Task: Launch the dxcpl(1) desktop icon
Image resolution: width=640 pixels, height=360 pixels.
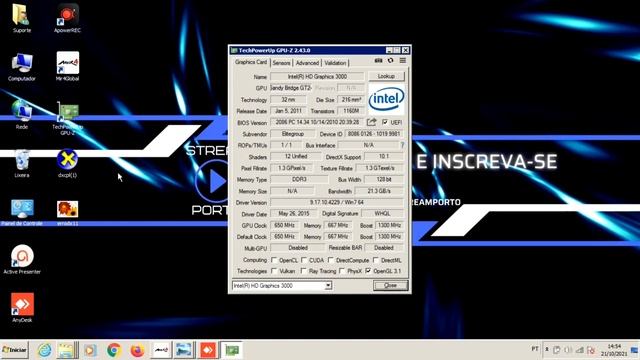Action: click(x=67, y=163)
